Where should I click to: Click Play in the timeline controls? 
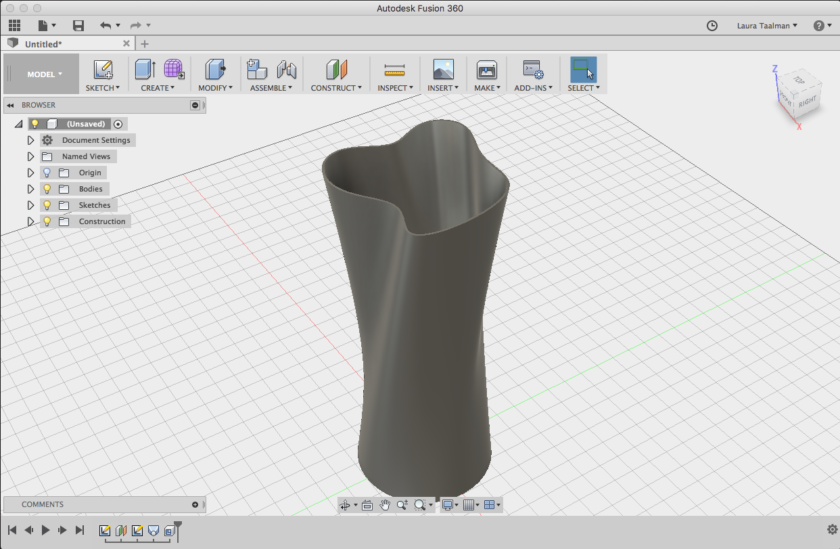[x=46, y=530]
